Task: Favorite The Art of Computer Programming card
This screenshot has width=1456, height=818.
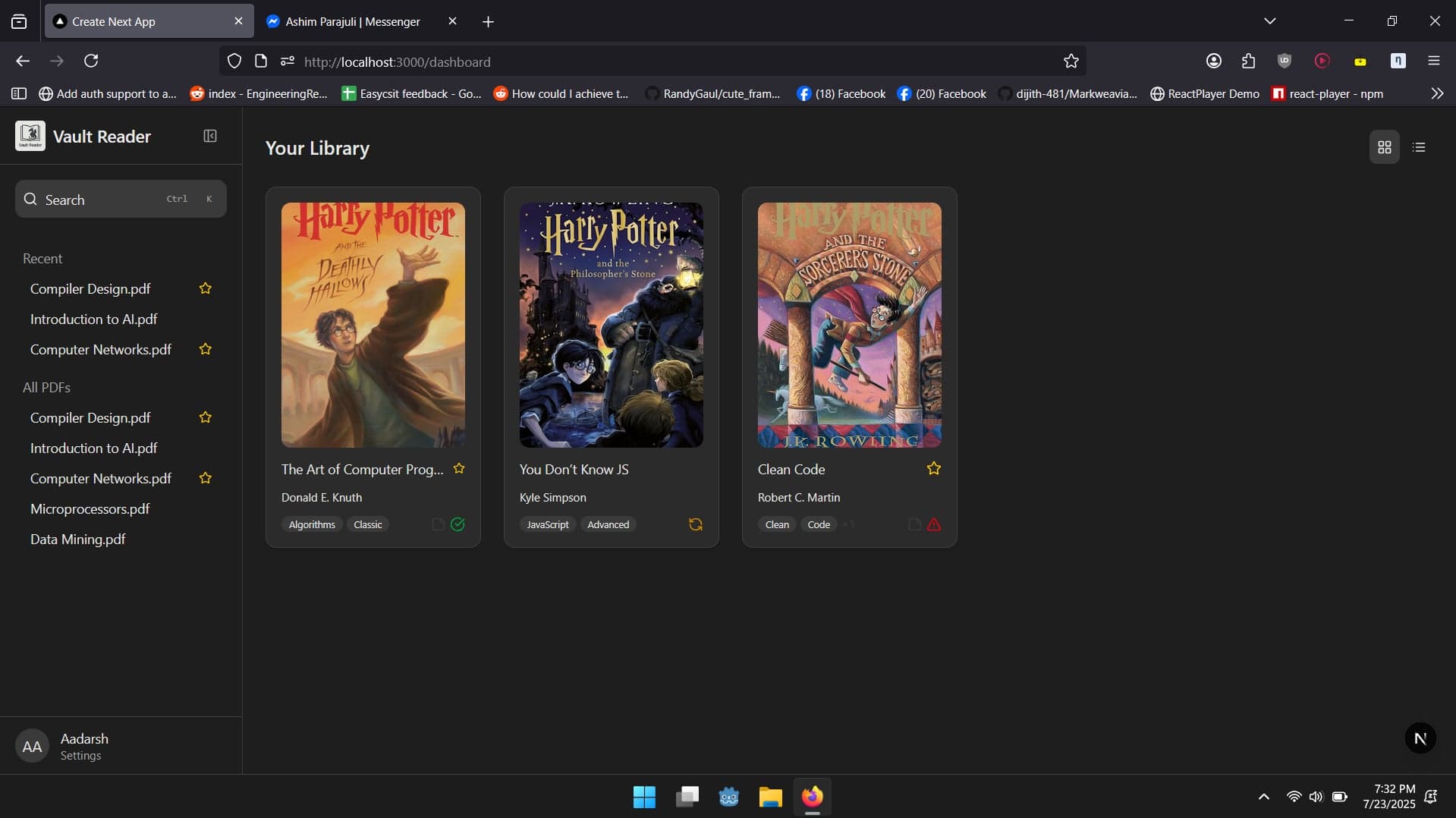Action: pos(459,469)
